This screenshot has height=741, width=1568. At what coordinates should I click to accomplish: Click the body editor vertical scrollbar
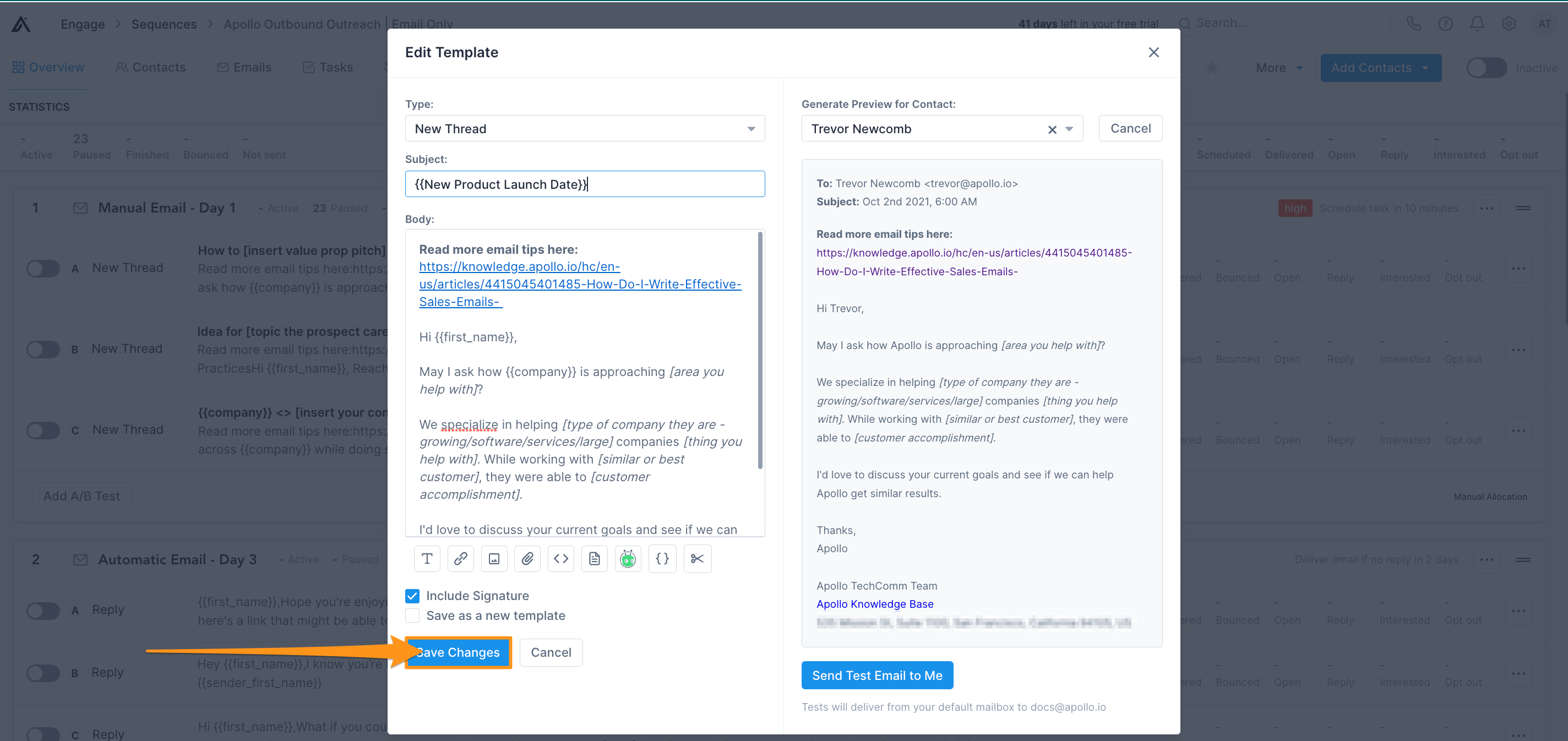(x=760, y=350)
